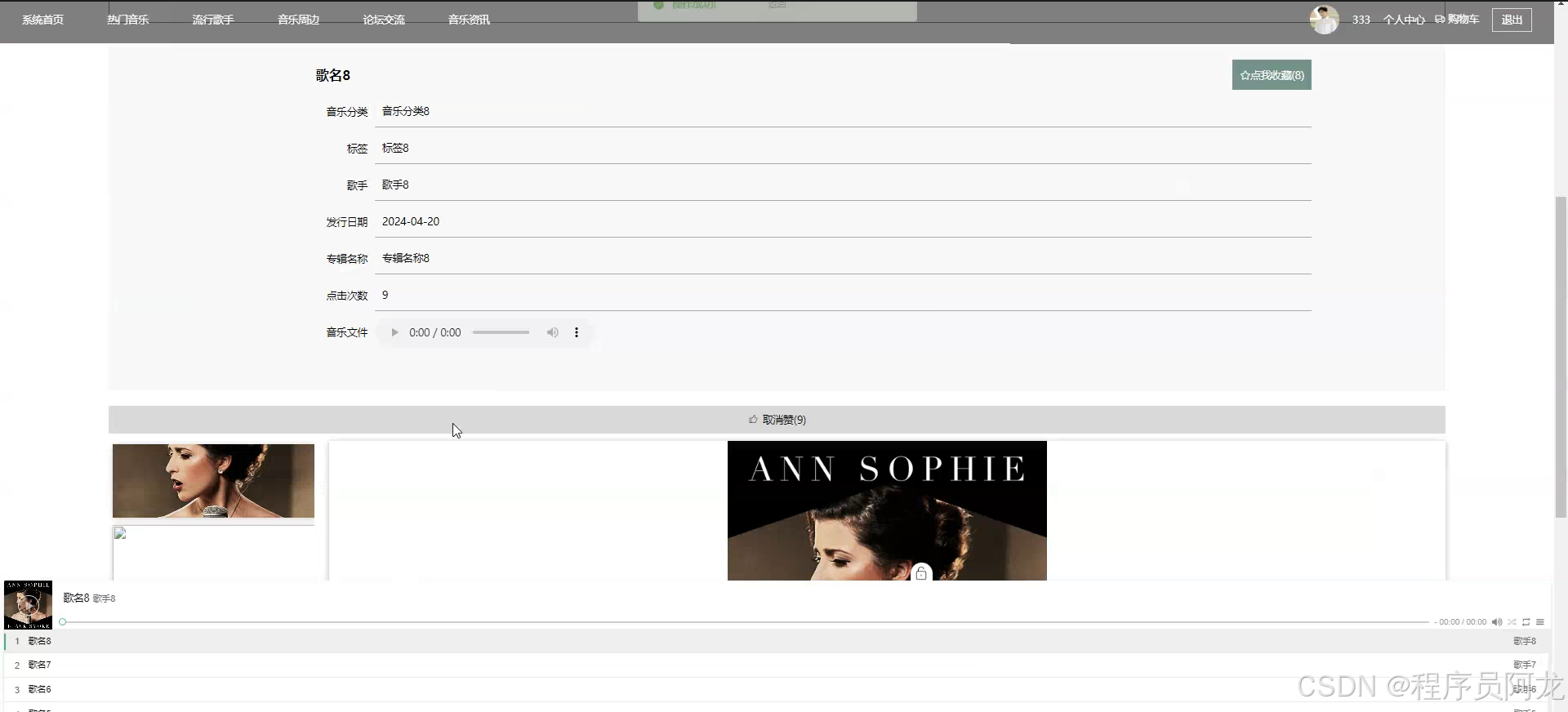Click the singer photo thumbnail on the left
Viewport: 1568px width, 712px height.
(x=213, y=481)
